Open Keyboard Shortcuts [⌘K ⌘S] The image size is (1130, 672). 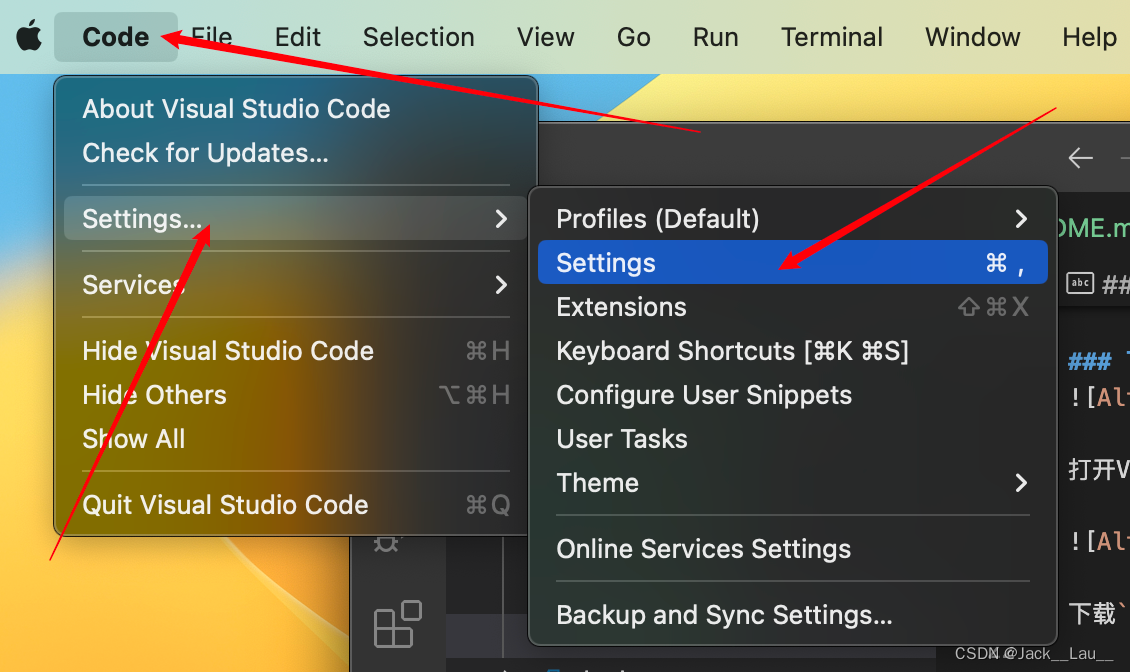[793, 351]
